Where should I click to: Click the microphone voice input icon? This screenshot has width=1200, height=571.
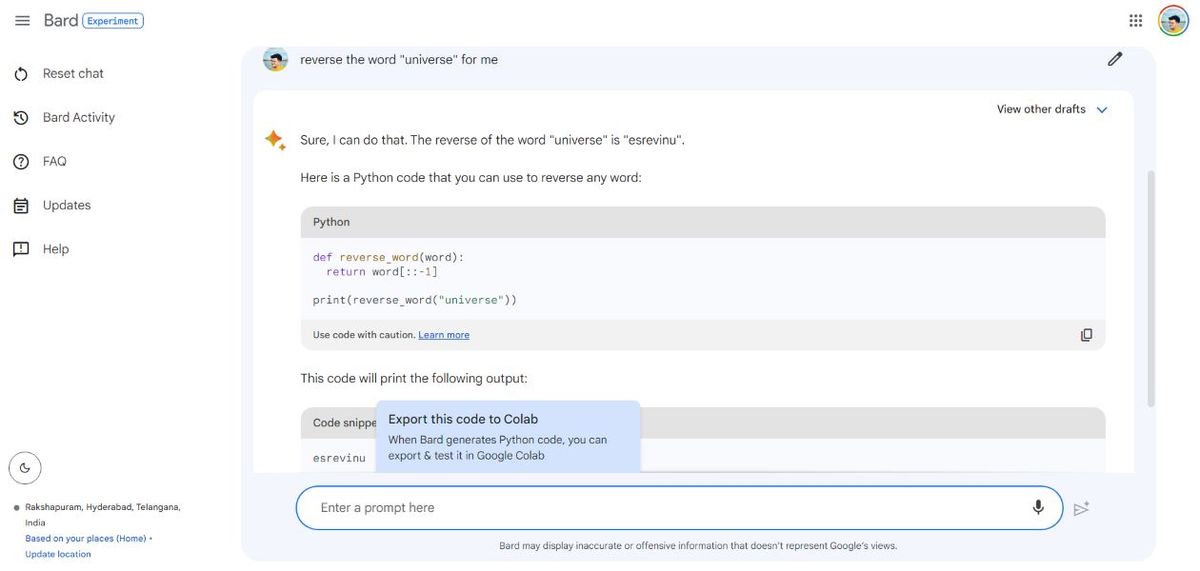pyautogui.click(x=1038, y=507)
